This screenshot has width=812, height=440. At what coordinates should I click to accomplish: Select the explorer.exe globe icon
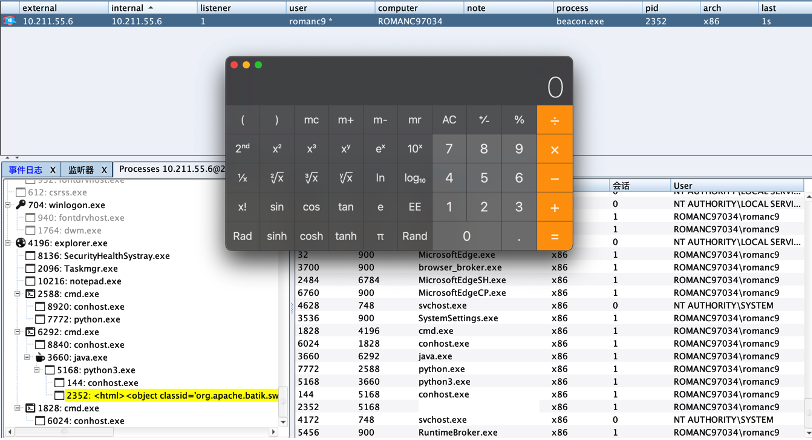click(21, 243)
